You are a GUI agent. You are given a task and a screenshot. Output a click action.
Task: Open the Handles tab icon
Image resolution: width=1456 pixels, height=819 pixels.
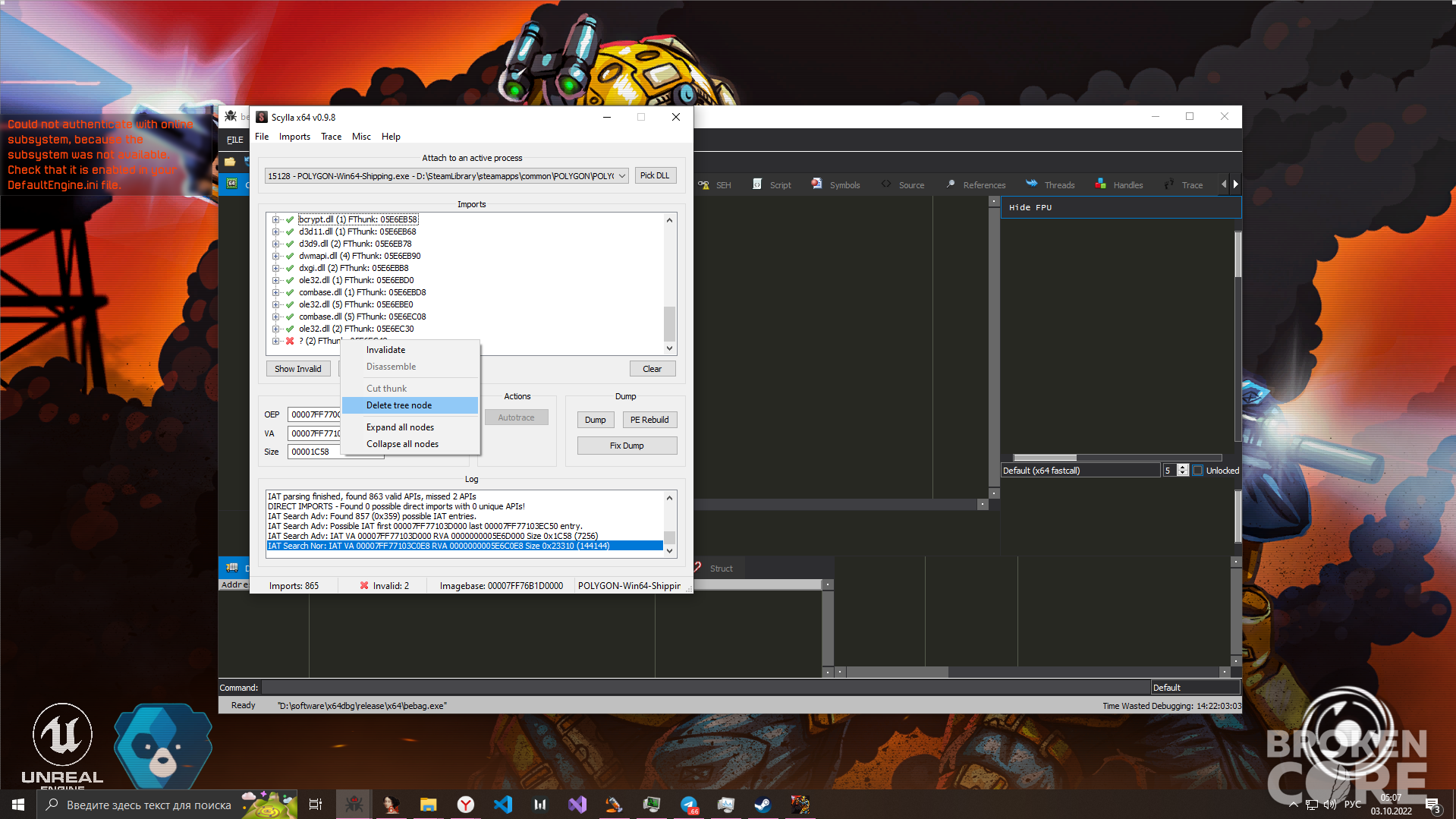[x=1100, y=184]
